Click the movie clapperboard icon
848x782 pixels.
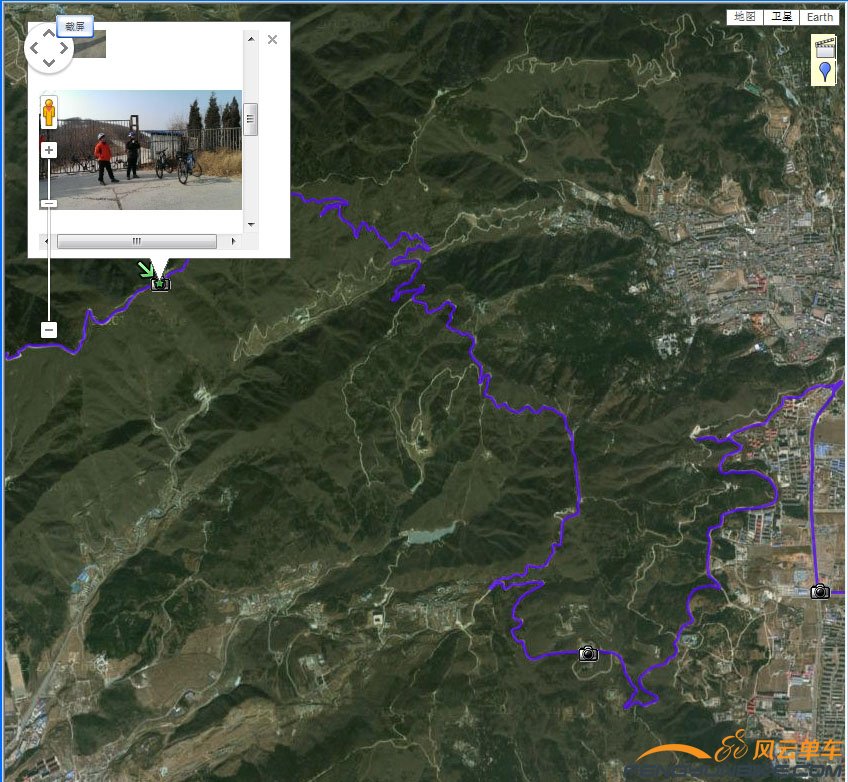pyautogui.click(x=824, y=46)
